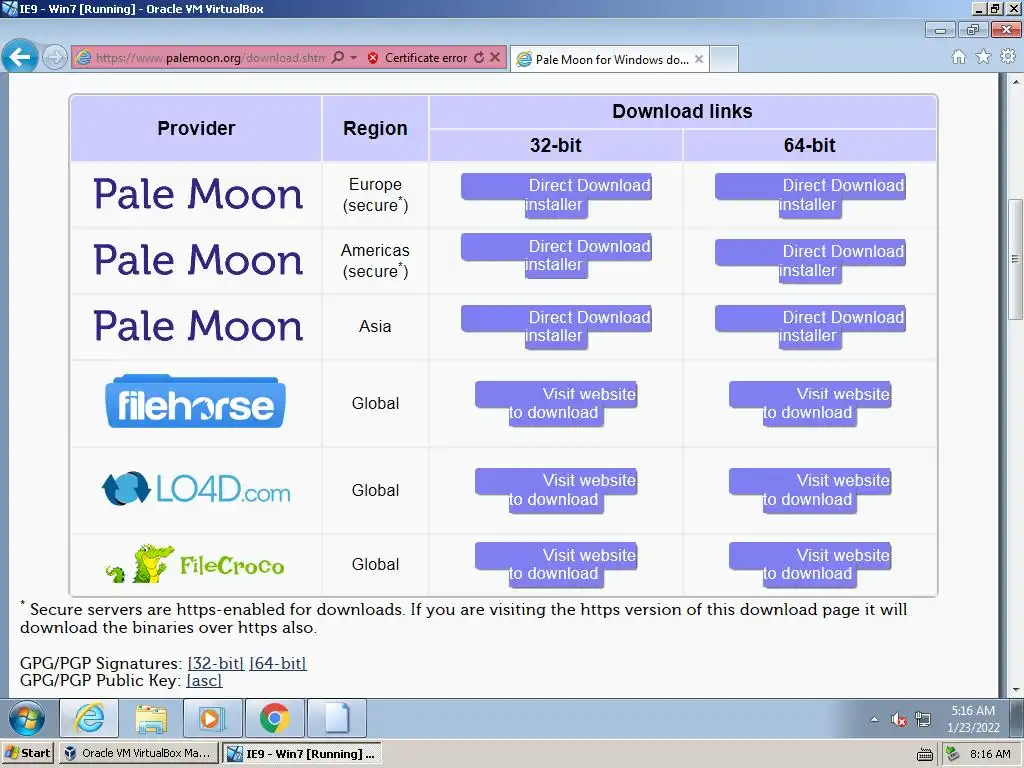Launch Internet Explorer from Win7 taskbar
The width and height of the screenshot is (1024, 768).
[89, 719]
